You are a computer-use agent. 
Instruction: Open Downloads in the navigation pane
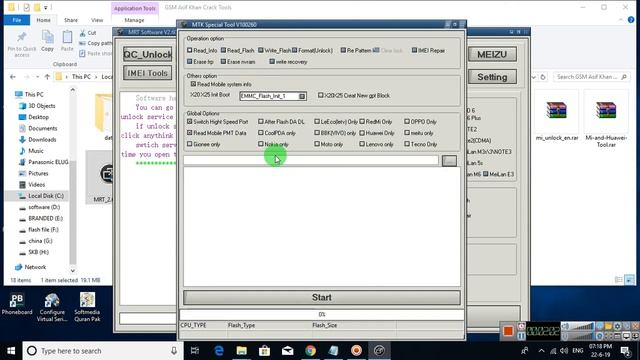pos(42,140)
